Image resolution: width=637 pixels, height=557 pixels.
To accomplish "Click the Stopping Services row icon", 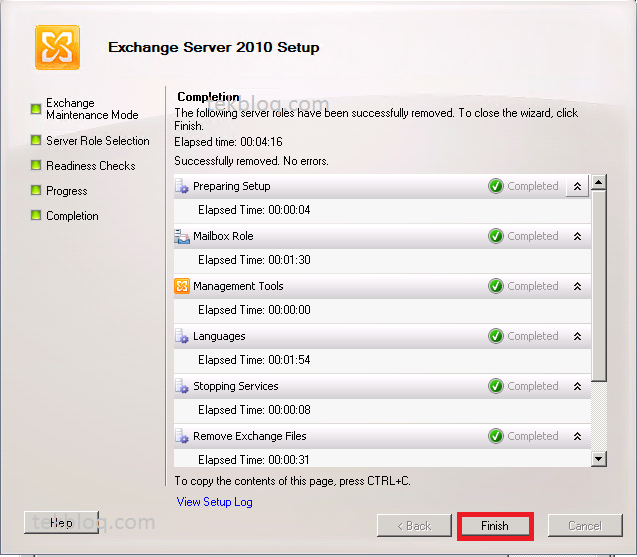I will 182,386.
